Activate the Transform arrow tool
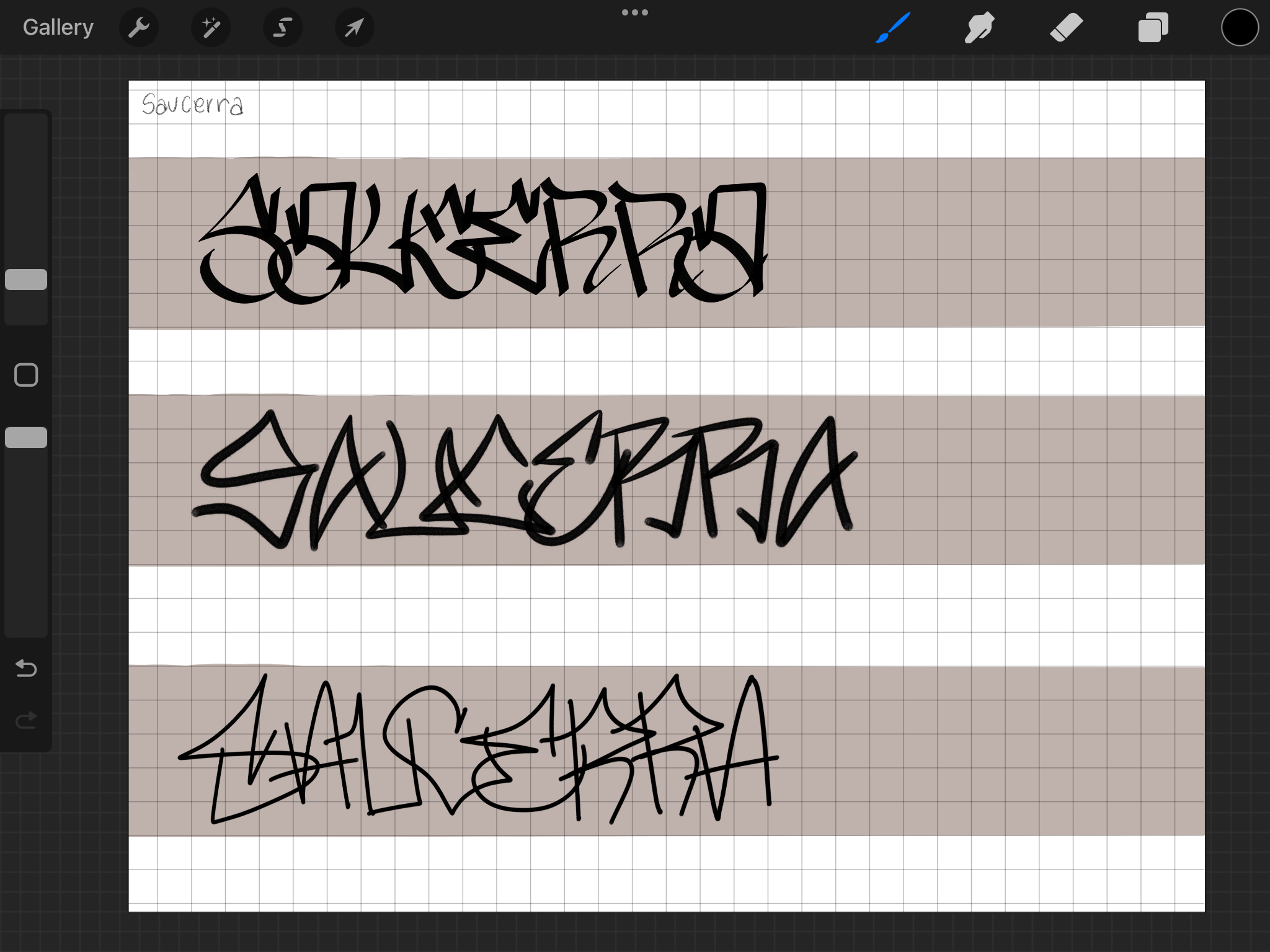The image size is (1270, 952). (354, 27)
